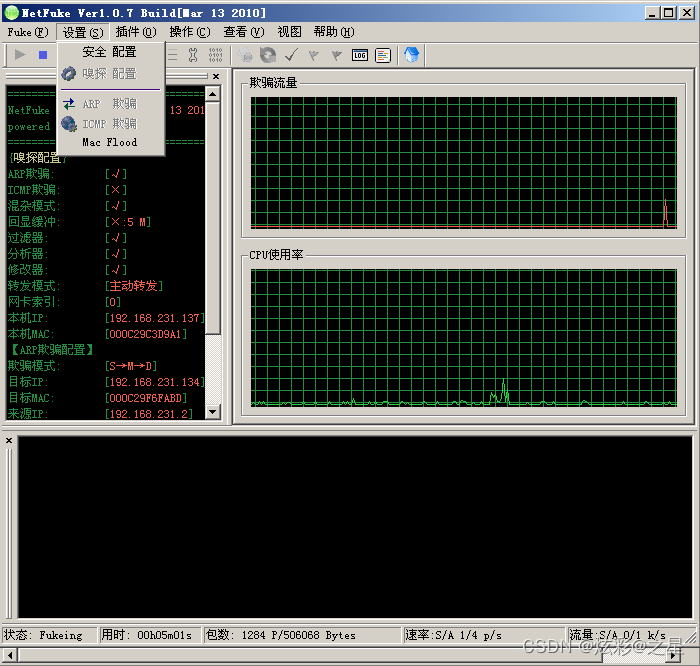Open the 查看 (V) menu
Image resolution: width=700 pixels, height=666 pixels.
[244, 32]
